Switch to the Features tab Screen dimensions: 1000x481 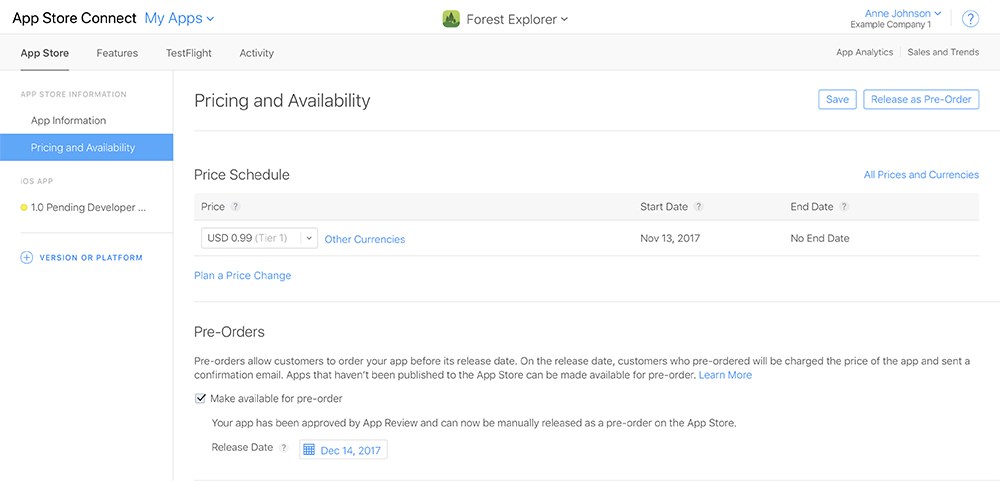click(x=117, y=53)
